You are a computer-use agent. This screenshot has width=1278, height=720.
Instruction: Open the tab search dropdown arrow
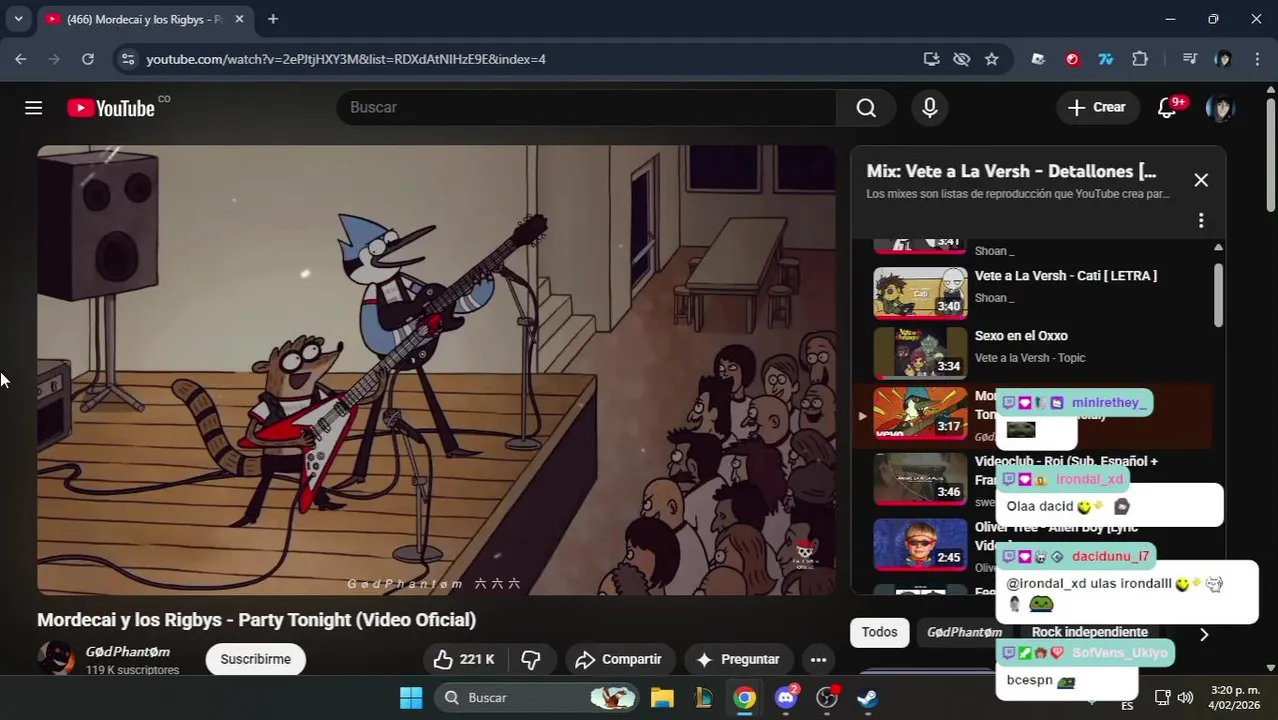(x=18, y=19)
